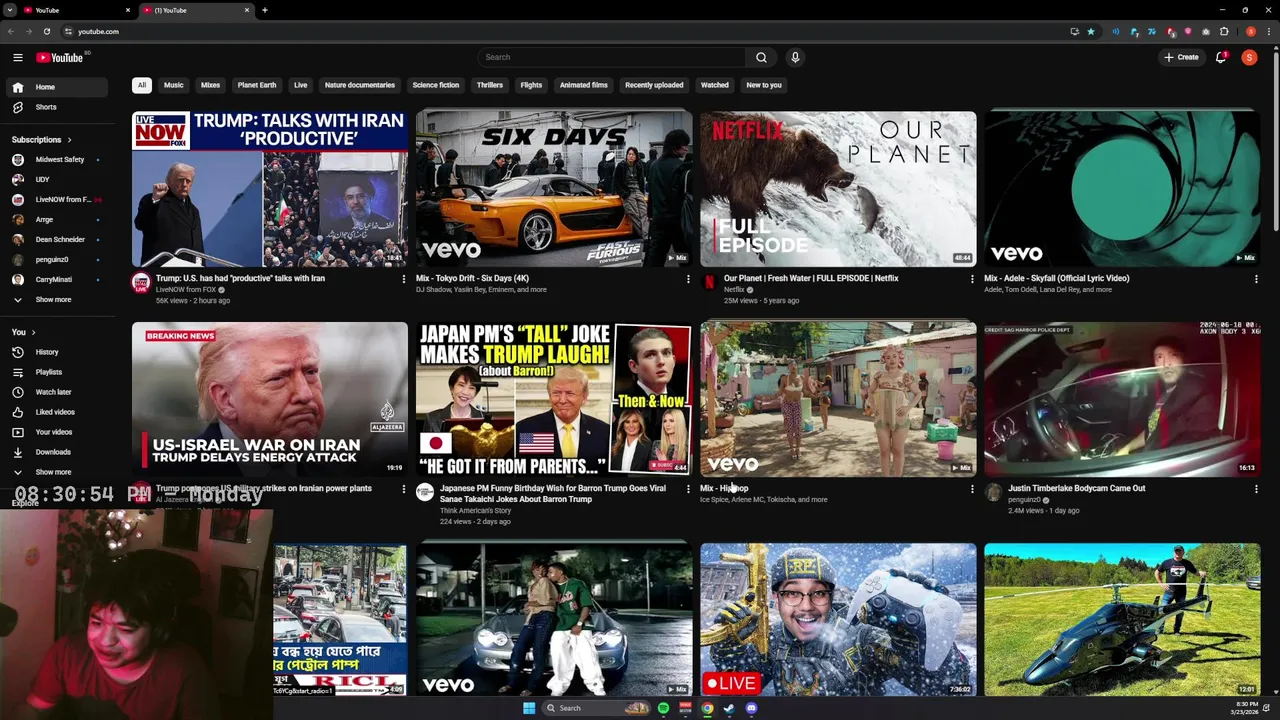Open video title 'Our Planet | Fresh Water | FULL EPISODE'
The image size is (1280, 720).
811,278
